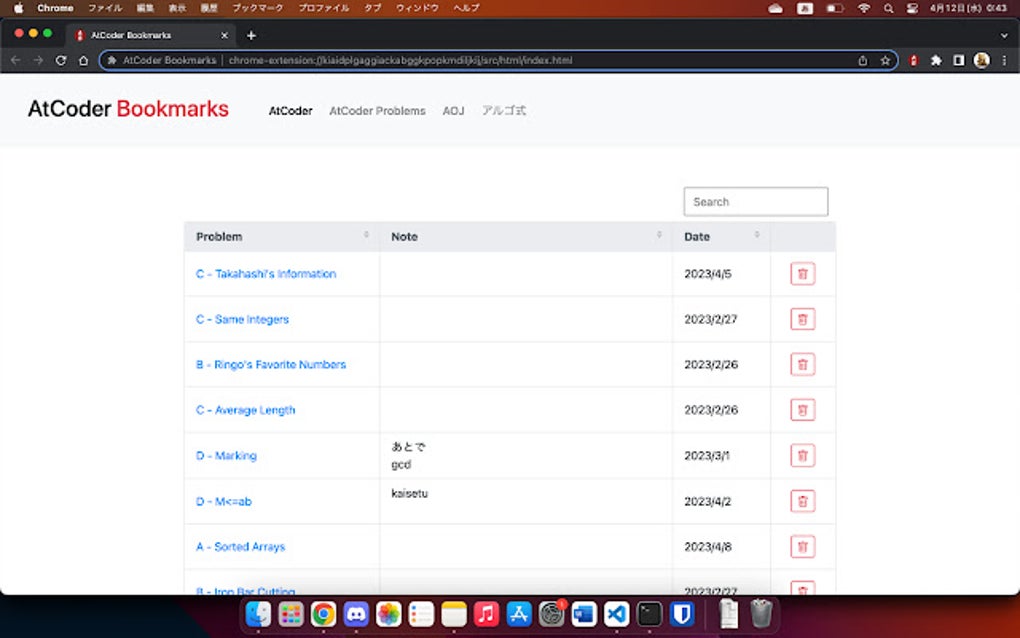This screenshot has width=1020, height=638.
Task: Reload the page with the refresh icon
Action: [61, 60]
